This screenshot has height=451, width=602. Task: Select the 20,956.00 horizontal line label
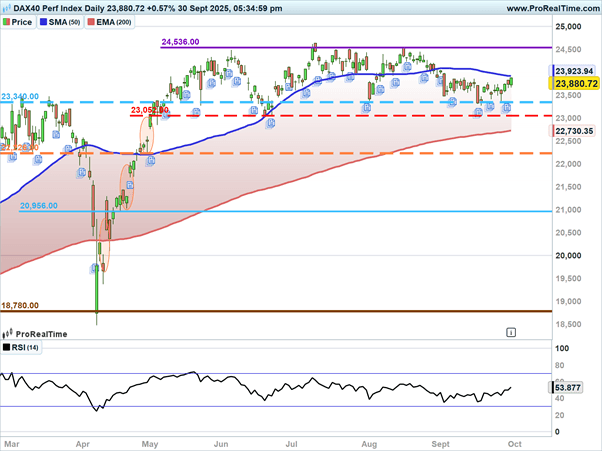coord(39,206)
